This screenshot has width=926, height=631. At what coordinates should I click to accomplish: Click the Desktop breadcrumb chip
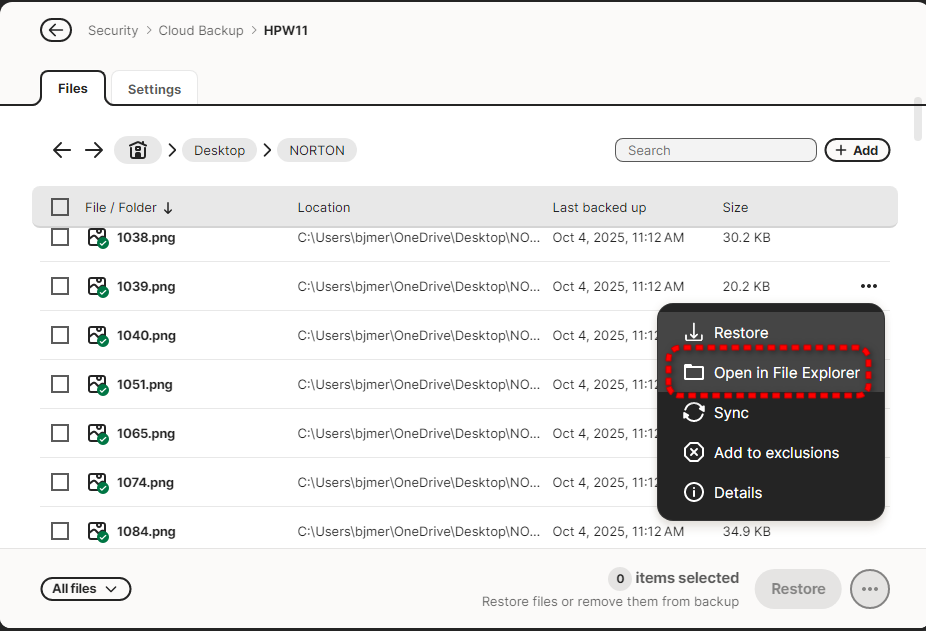pos(219,150)
